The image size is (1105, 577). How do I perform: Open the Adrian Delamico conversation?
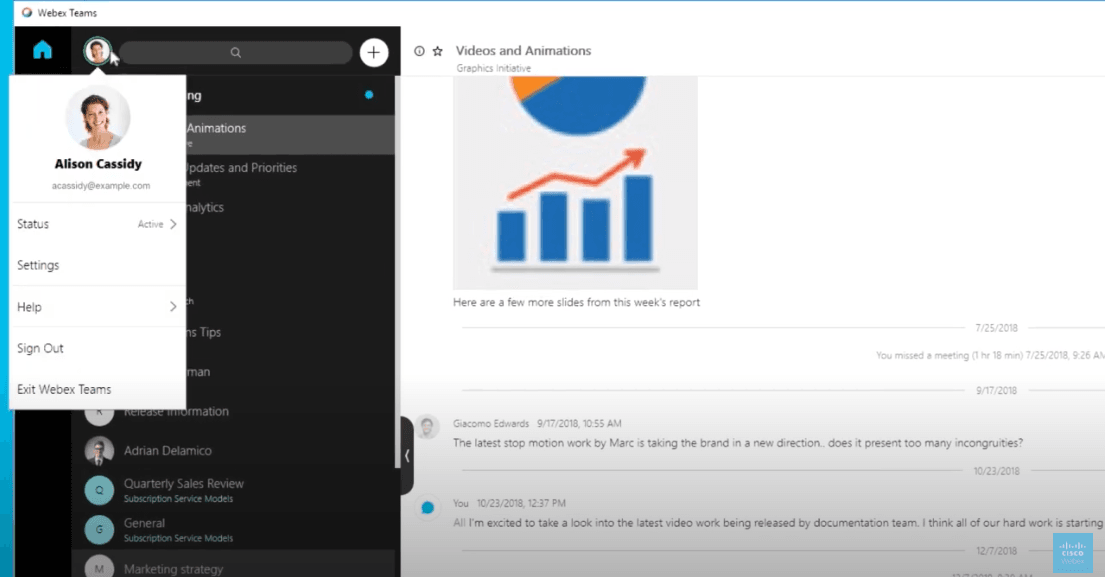click(x=233, y=451)
